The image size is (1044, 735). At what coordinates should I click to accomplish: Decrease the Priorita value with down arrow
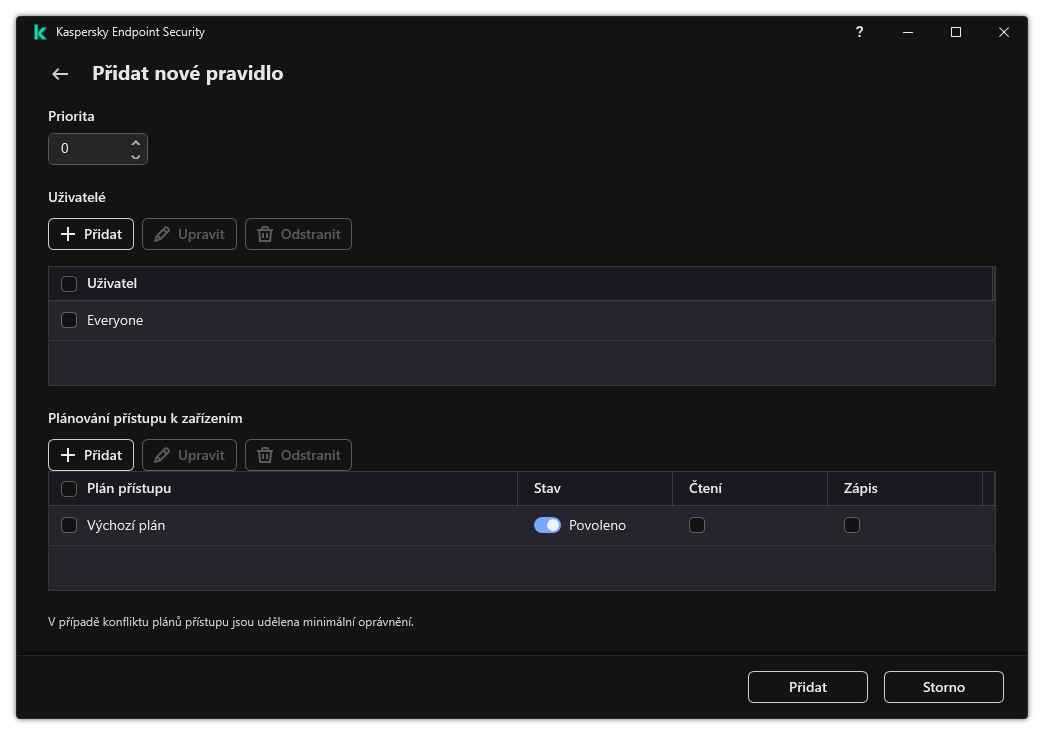pyautogui.click(x=136, y=156)
